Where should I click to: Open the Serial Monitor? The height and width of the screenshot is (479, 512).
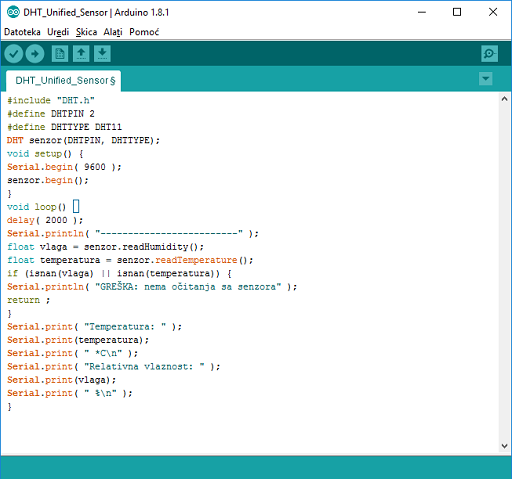click(489, 54)
